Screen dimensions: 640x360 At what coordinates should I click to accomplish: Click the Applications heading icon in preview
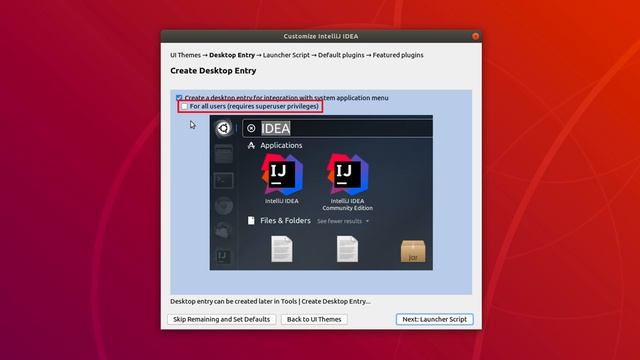click(x=251, y=145)
